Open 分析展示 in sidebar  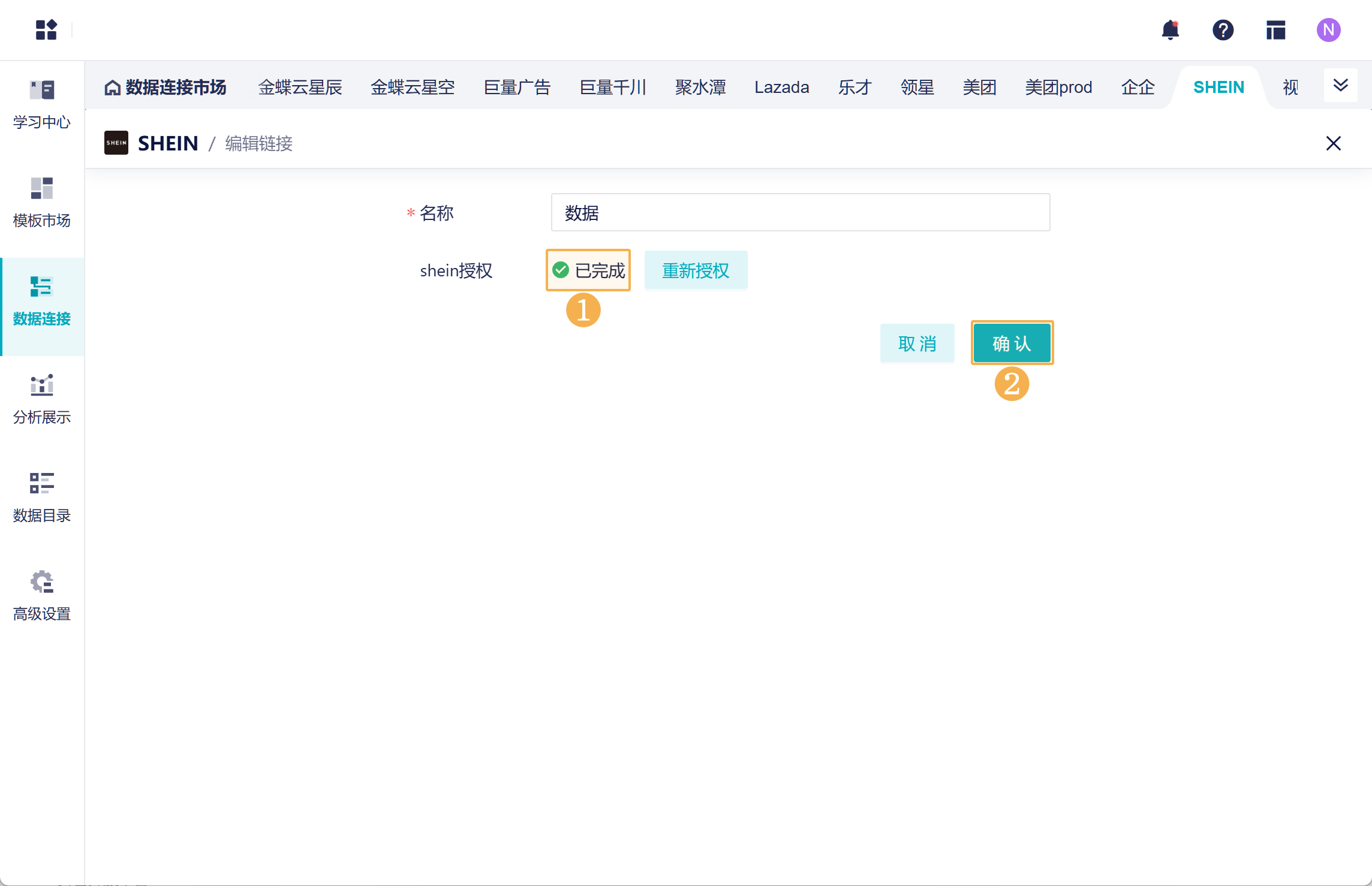(x=42, y=399)
